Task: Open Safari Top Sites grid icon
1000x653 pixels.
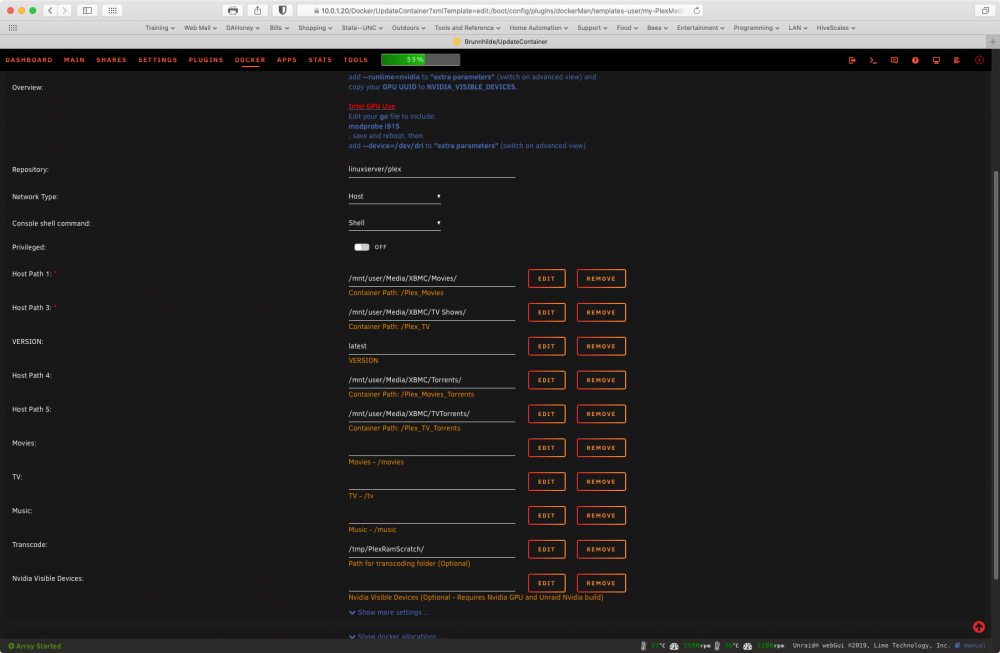Action: click(x=112, y=10)
